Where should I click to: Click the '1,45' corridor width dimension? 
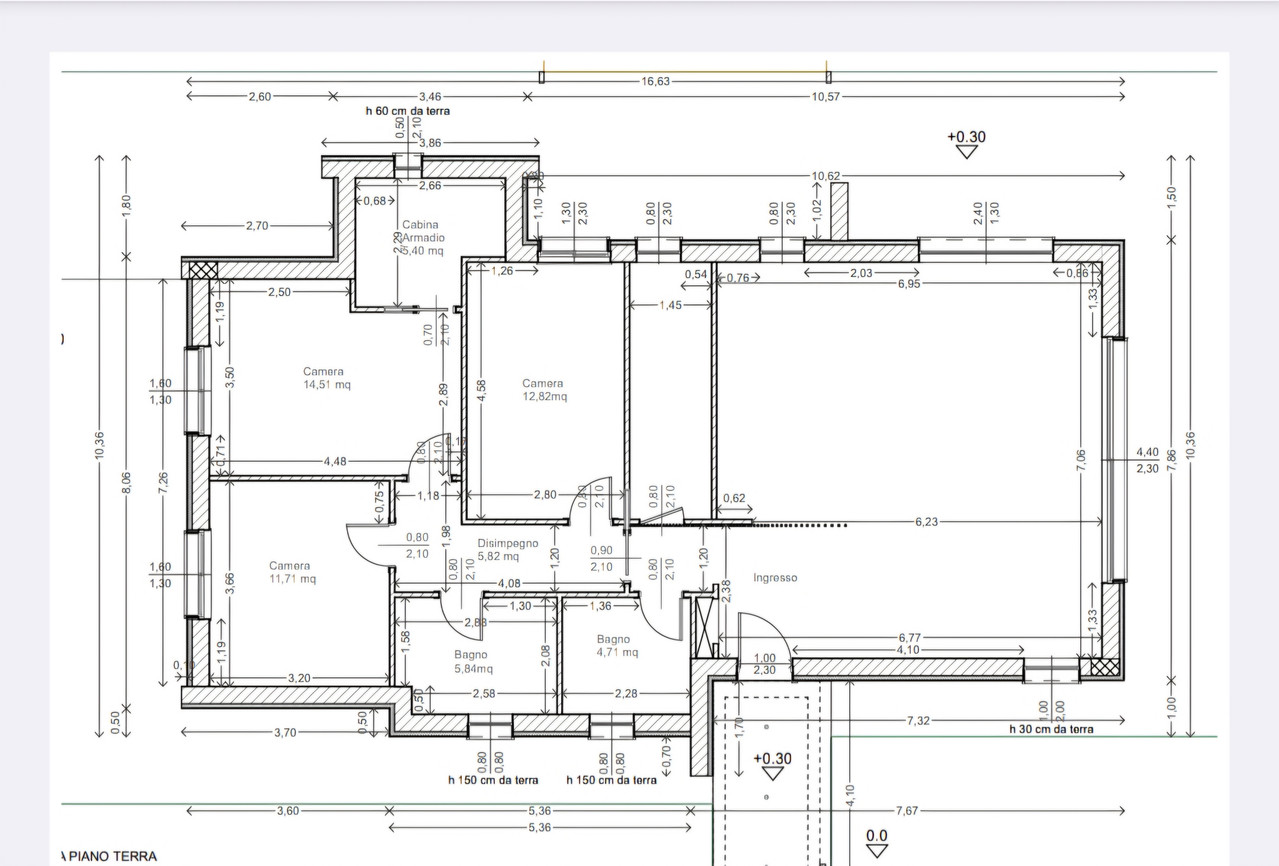pyautogui.click(x=671, y=305)
